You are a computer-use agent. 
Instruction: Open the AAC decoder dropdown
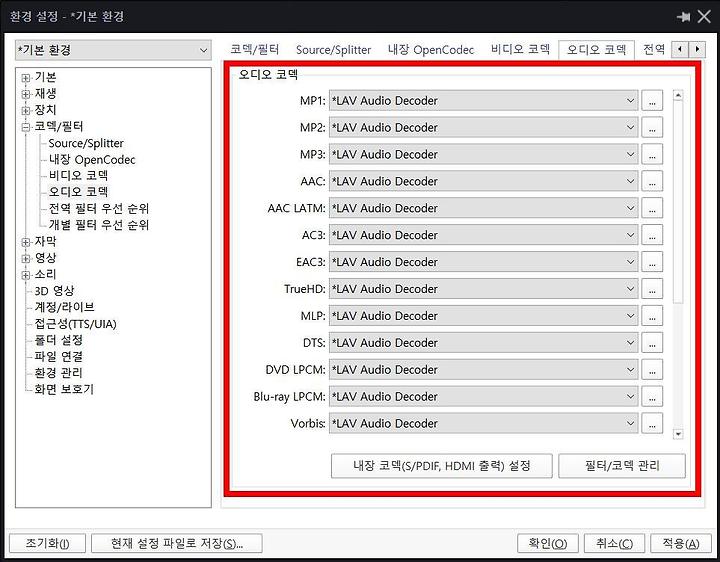point(484,181)
